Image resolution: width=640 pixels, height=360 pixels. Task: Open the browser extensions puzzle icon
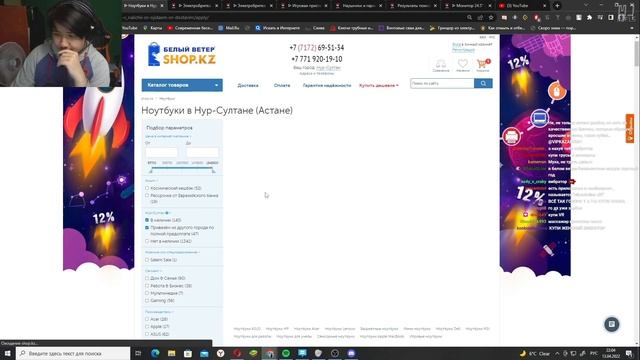pyautogui.click(x=589, y=18)
